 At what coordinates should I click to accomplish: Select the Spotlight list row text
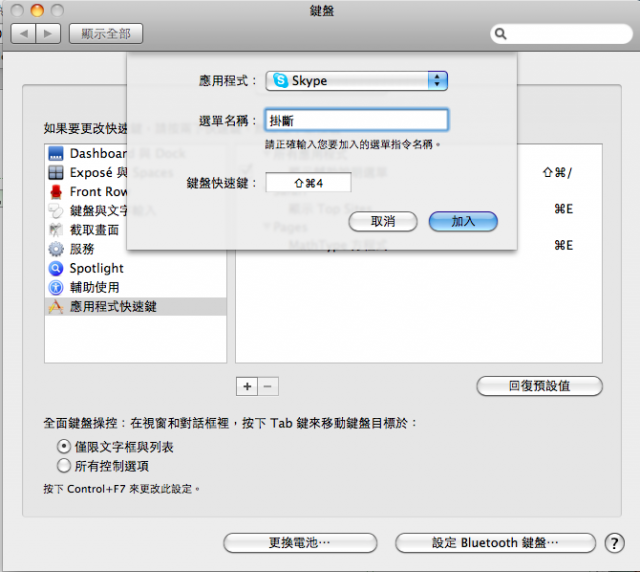(96, 268)
